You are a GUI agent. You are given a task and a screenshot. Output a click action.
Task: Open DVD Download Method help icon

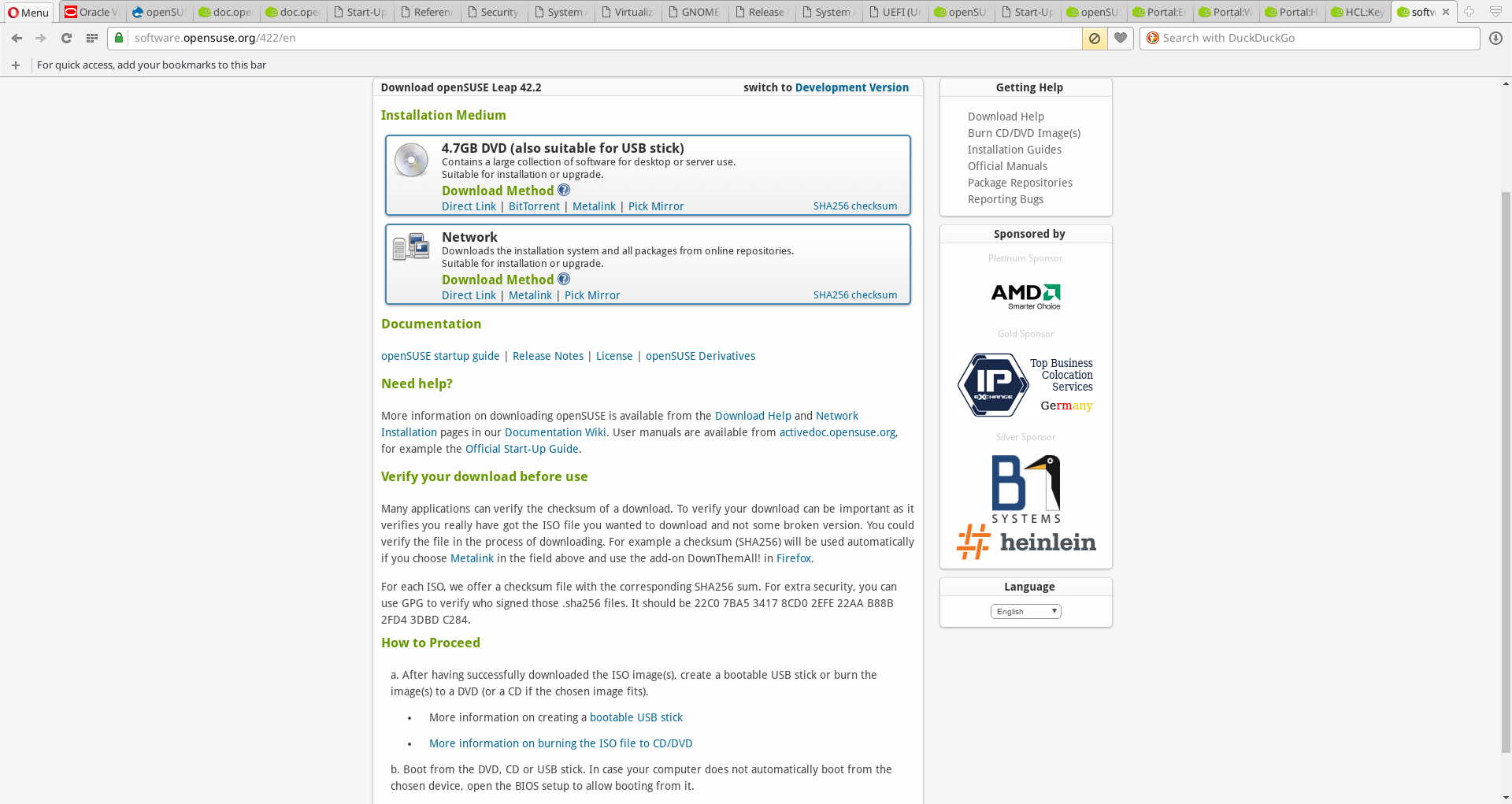(x=564, y=190)
